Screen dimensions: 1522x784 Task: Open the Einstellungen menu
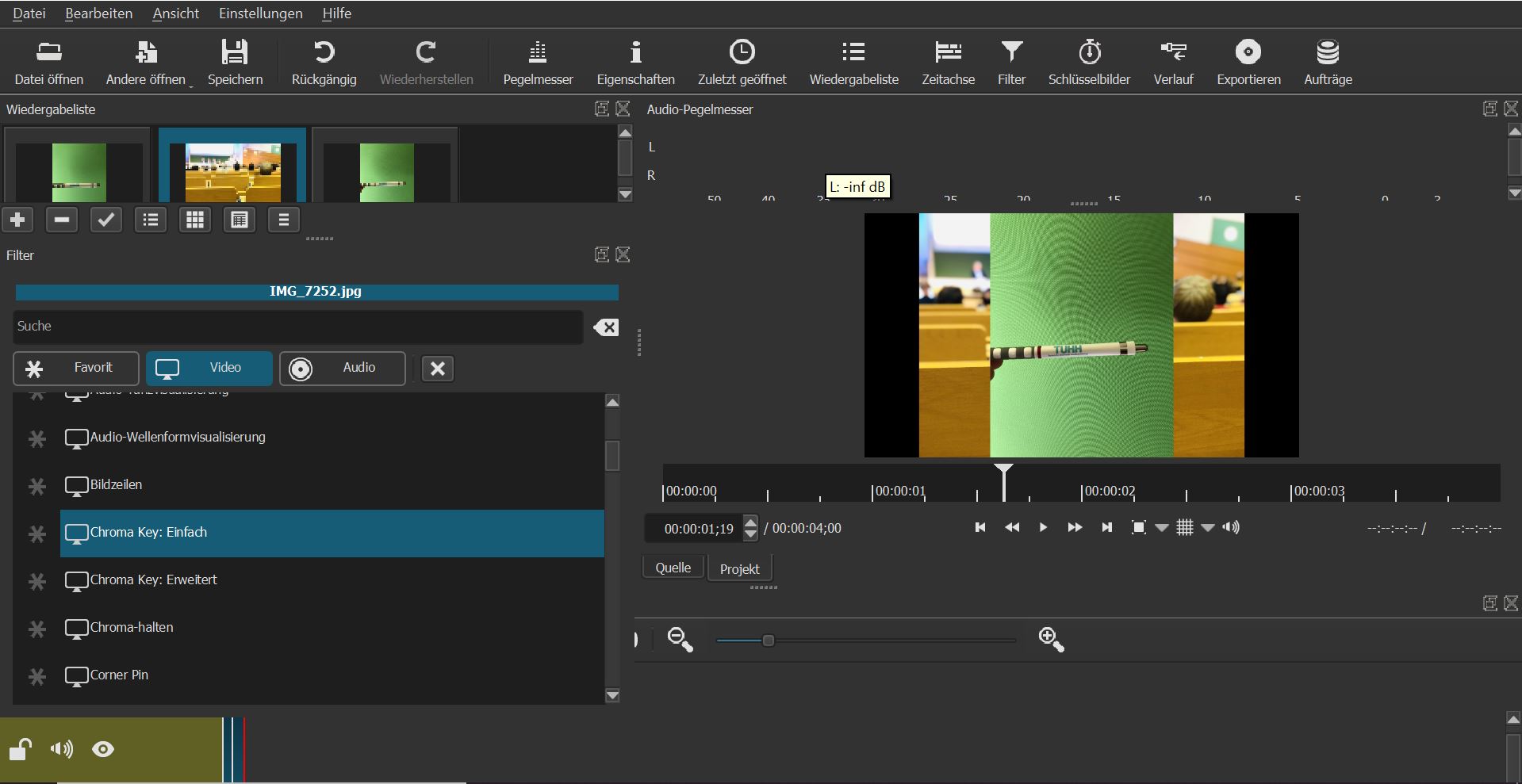click(260, 13)
